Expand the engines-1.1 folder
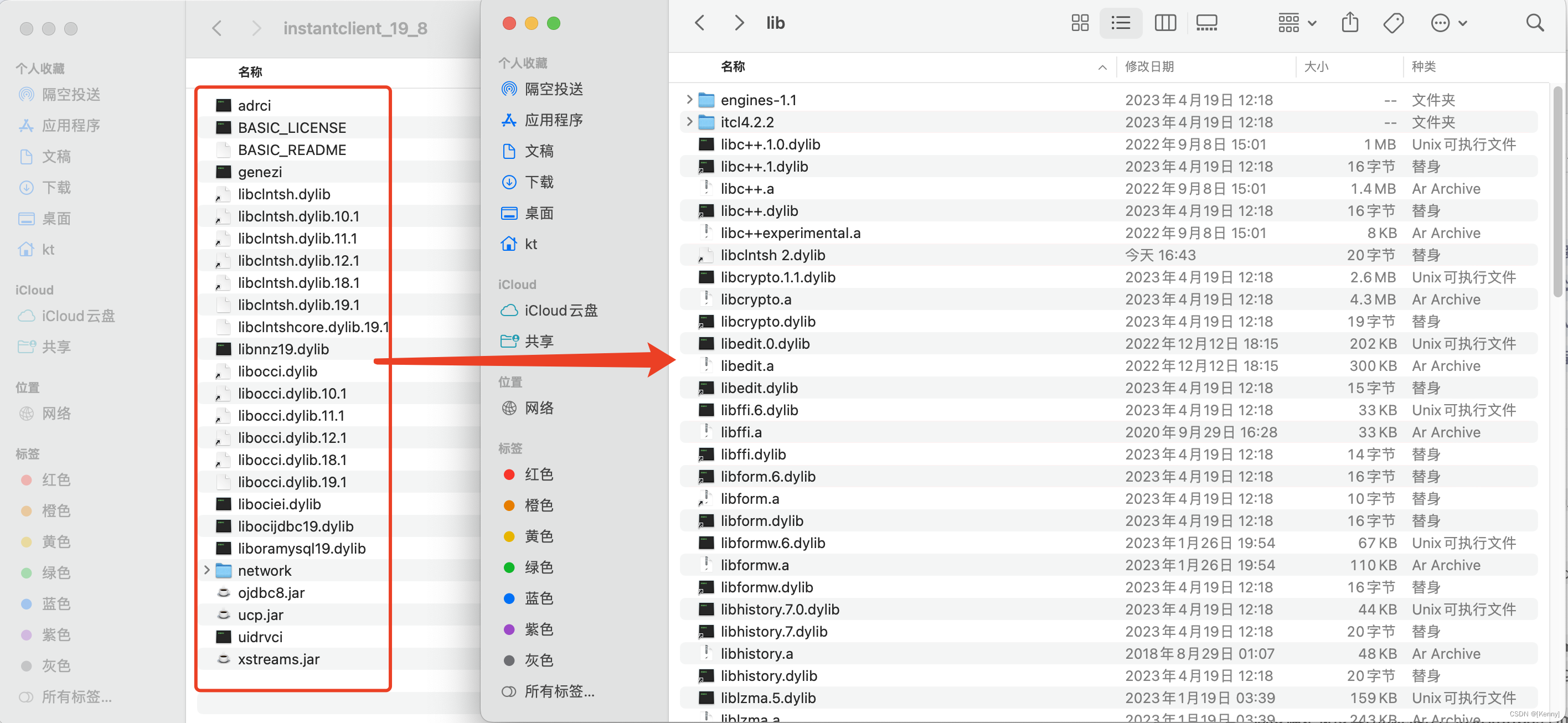The width and height of the screenshot is (1568, 723). 689,99
